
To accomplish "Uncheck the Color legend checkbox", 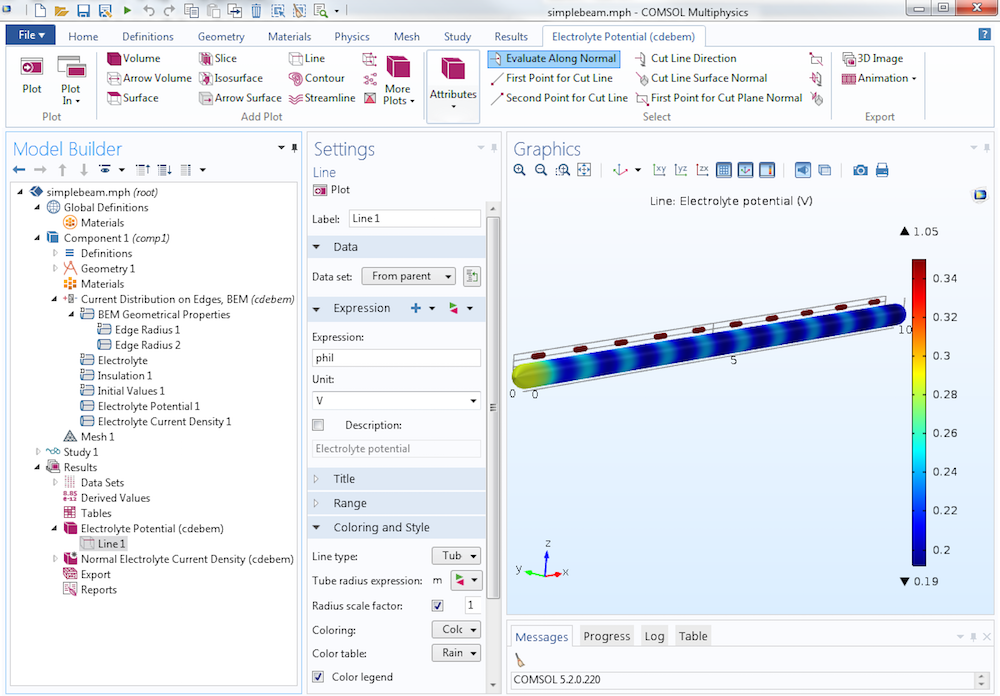I will 318,677.
